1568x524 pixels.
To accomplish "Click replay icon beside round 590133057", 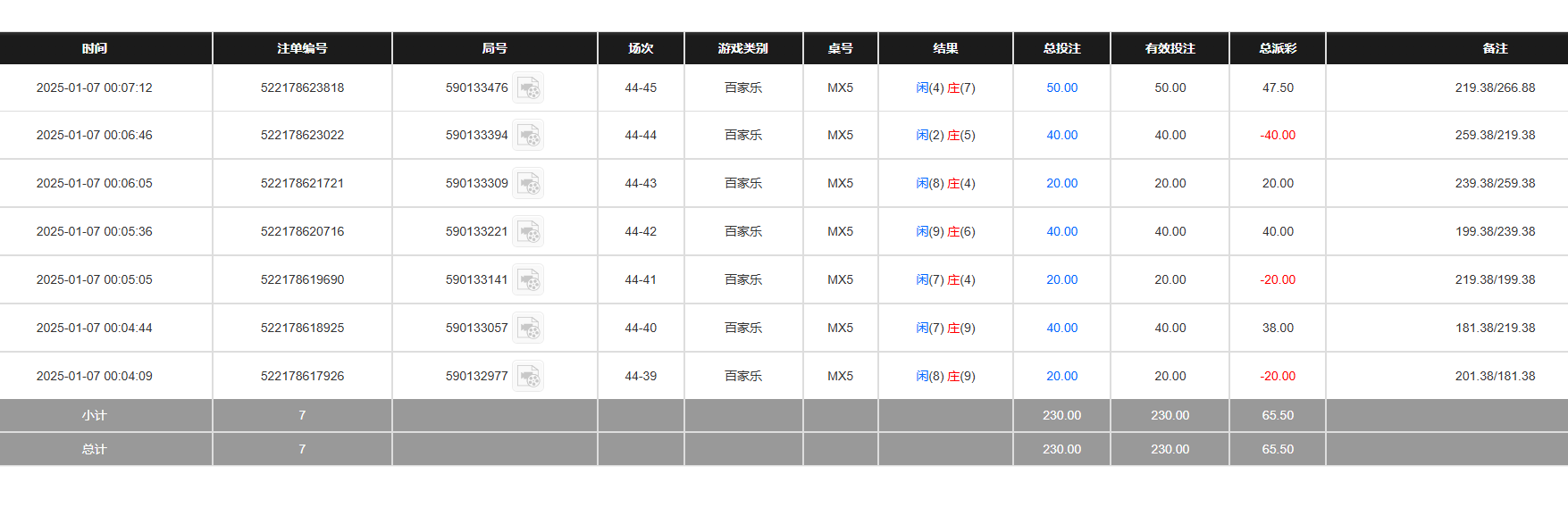I will [x=528, y=329].
